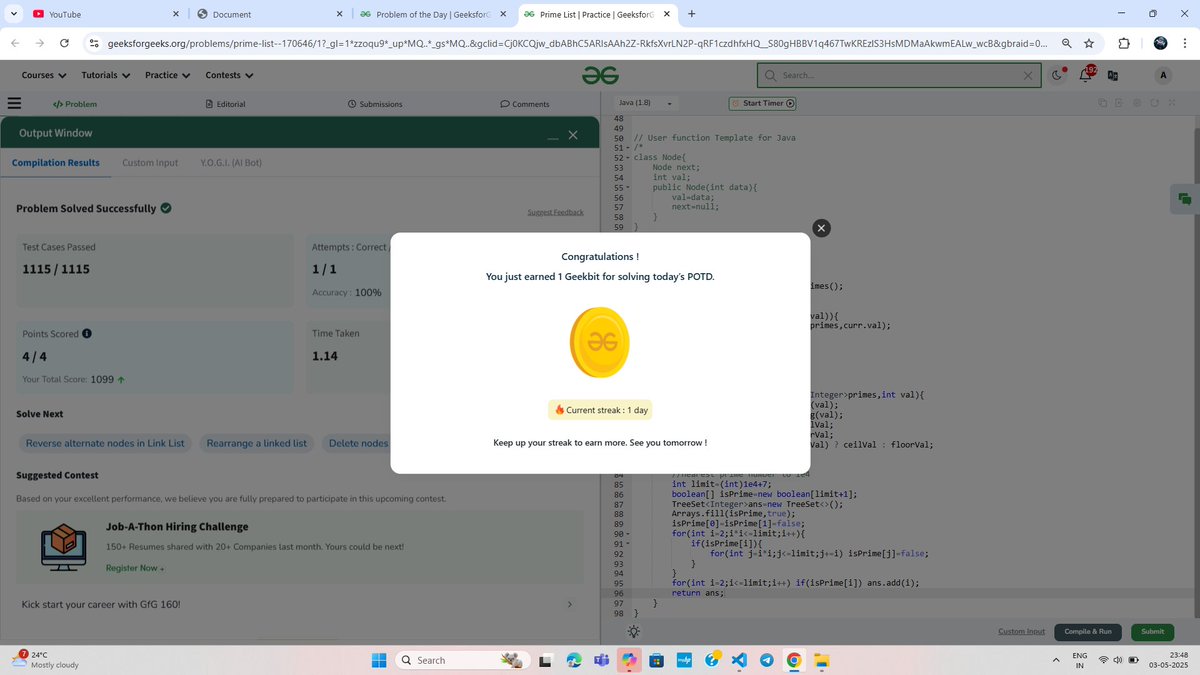
Task: Open the Windows Start menu
Action: pyautogui.click(x=378, y=660)
